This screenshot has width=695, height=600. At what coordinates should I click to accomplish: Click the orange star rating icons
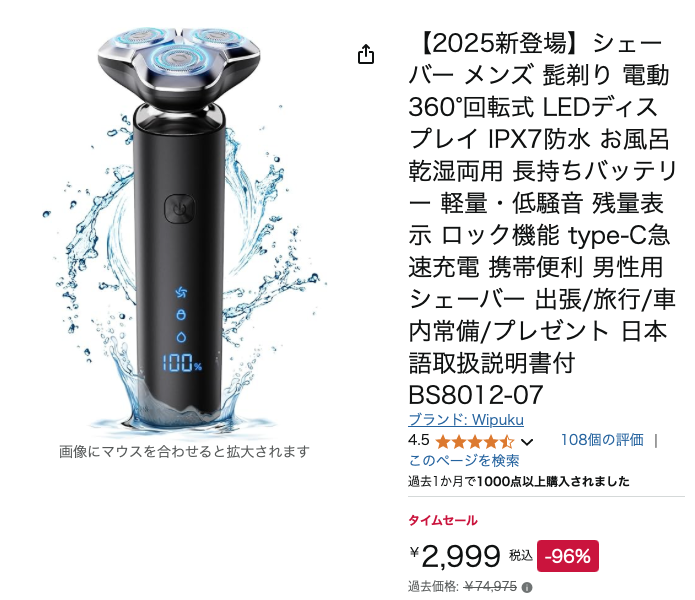pos(474,441)
